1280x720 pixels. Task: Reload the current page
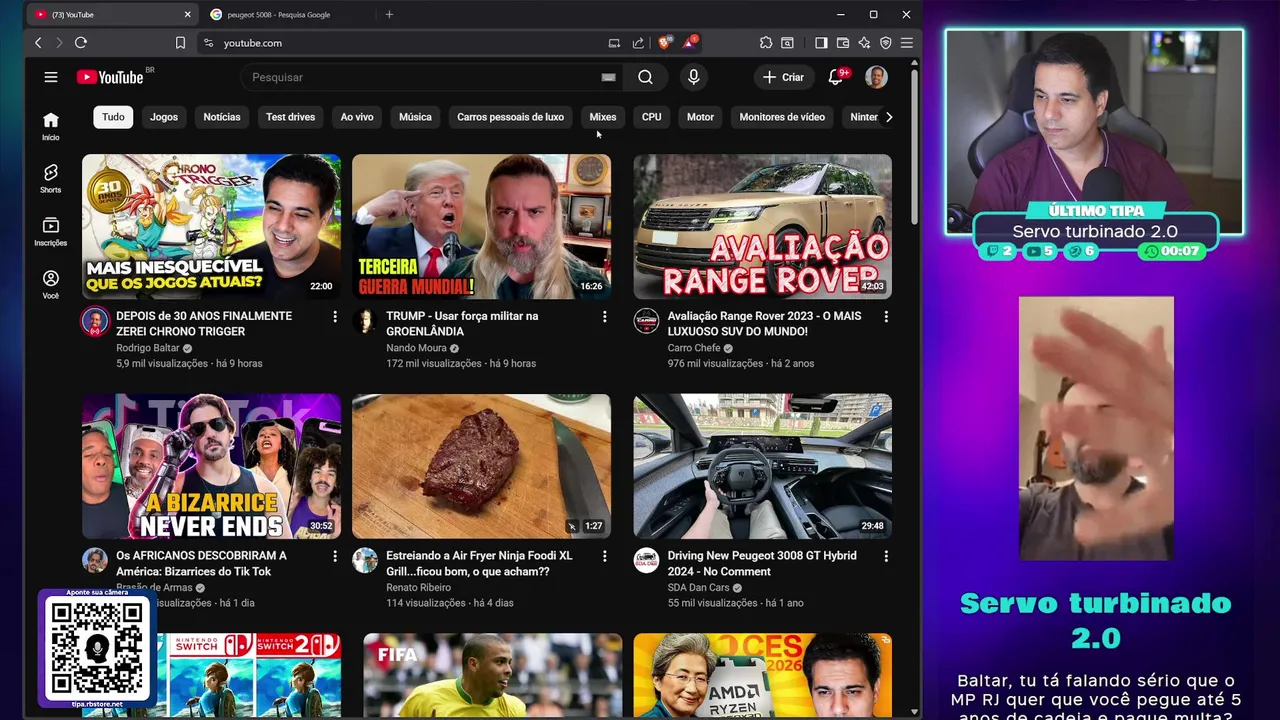(x=81, y=43)
